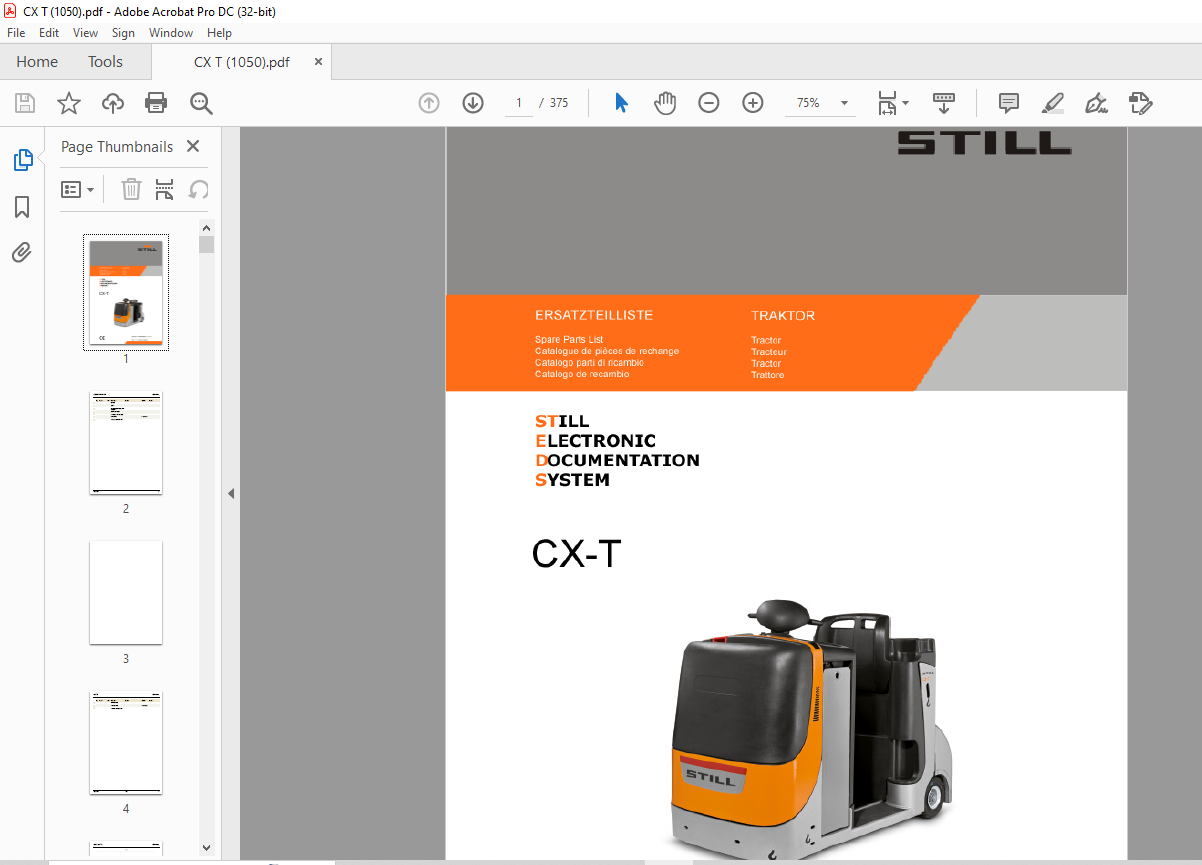Click the upload to cloud icon
1202x865 pixels.
coord(113,103)
